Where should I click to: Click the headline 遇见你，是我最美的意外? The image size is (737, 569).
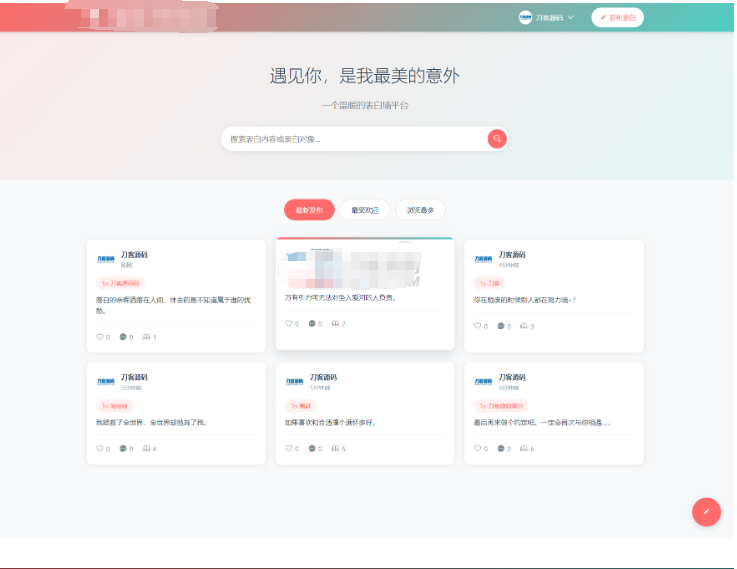click(x=365, y=76)
